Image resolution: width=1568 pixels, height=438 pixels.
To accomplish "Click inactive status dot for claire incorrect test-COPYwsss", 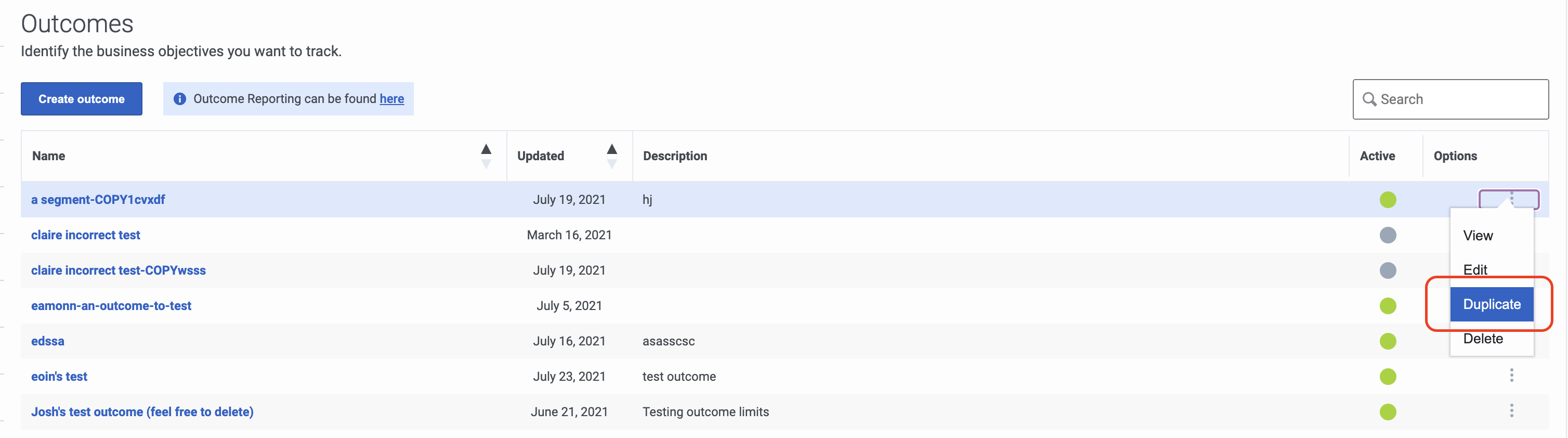I will click(x=1387, y=270).
